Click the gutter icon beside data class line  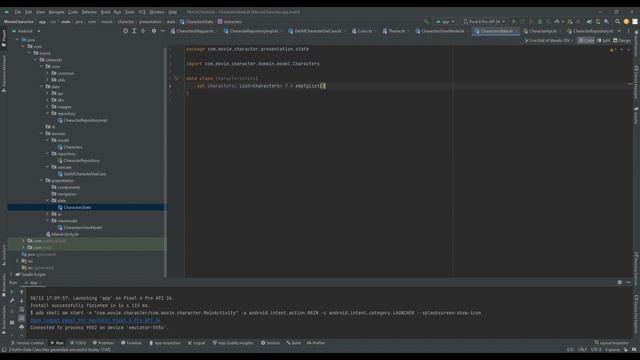tap(176, 78)
